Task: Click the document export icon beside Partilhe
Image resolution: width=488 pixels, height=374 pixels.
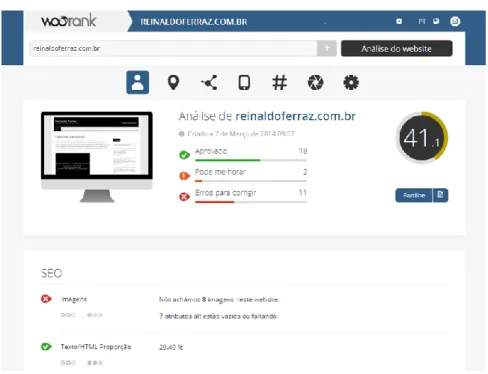Action: [x=440, y=195]
